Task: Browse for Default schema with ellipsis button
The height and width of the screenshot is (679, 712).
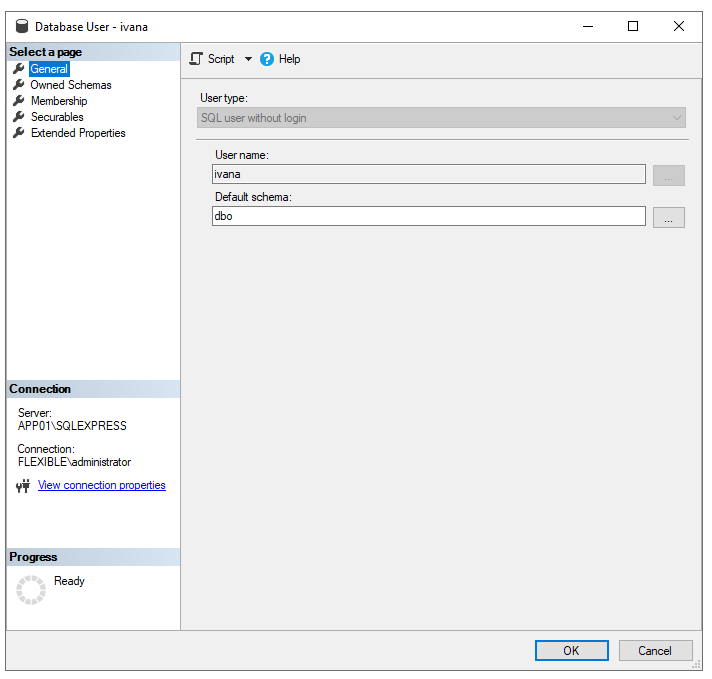Action: (668, 217)
